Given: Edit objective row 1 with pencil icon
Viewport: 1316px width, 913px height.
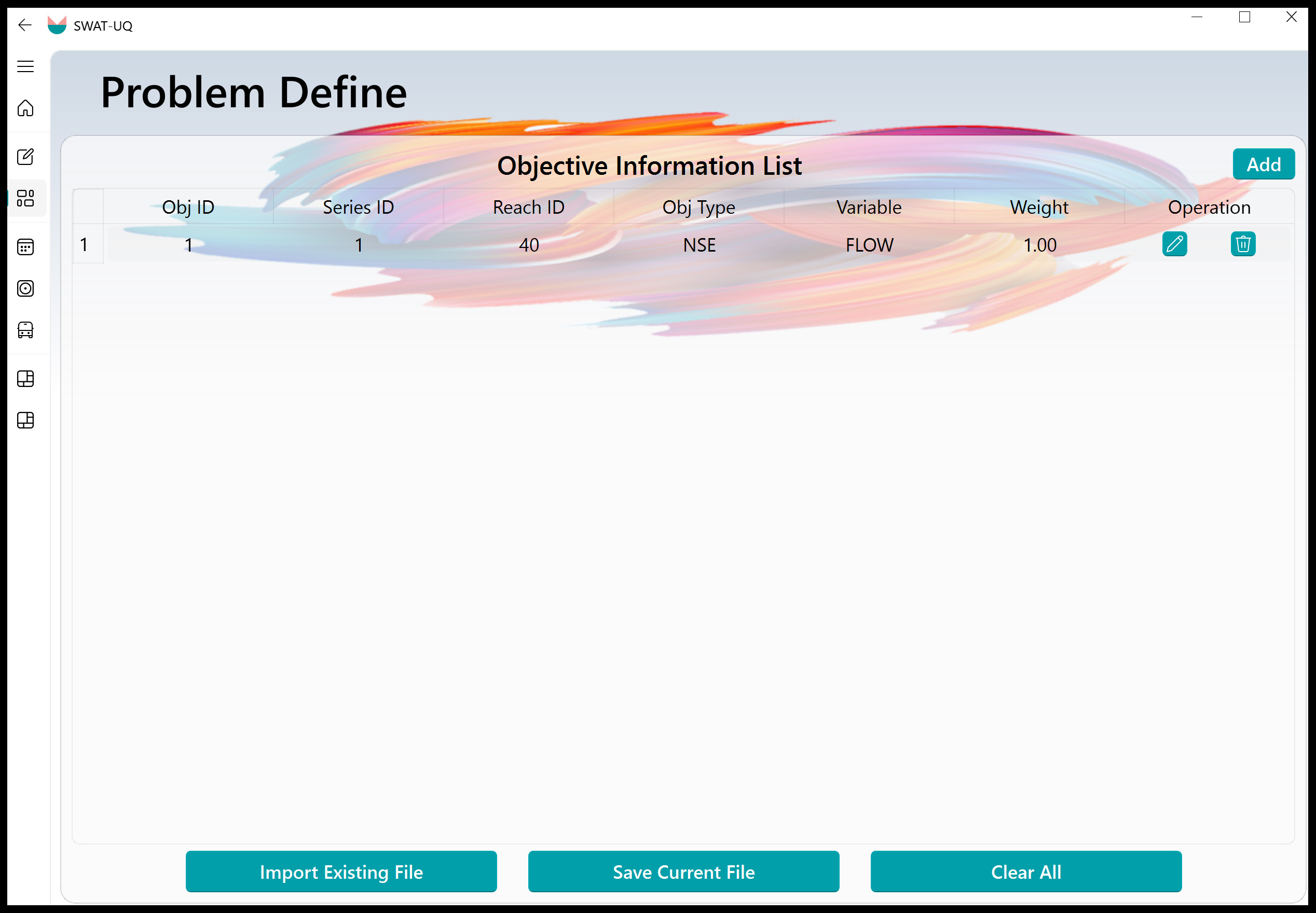Looking at the screenshot, I should tap(1174, 244).
